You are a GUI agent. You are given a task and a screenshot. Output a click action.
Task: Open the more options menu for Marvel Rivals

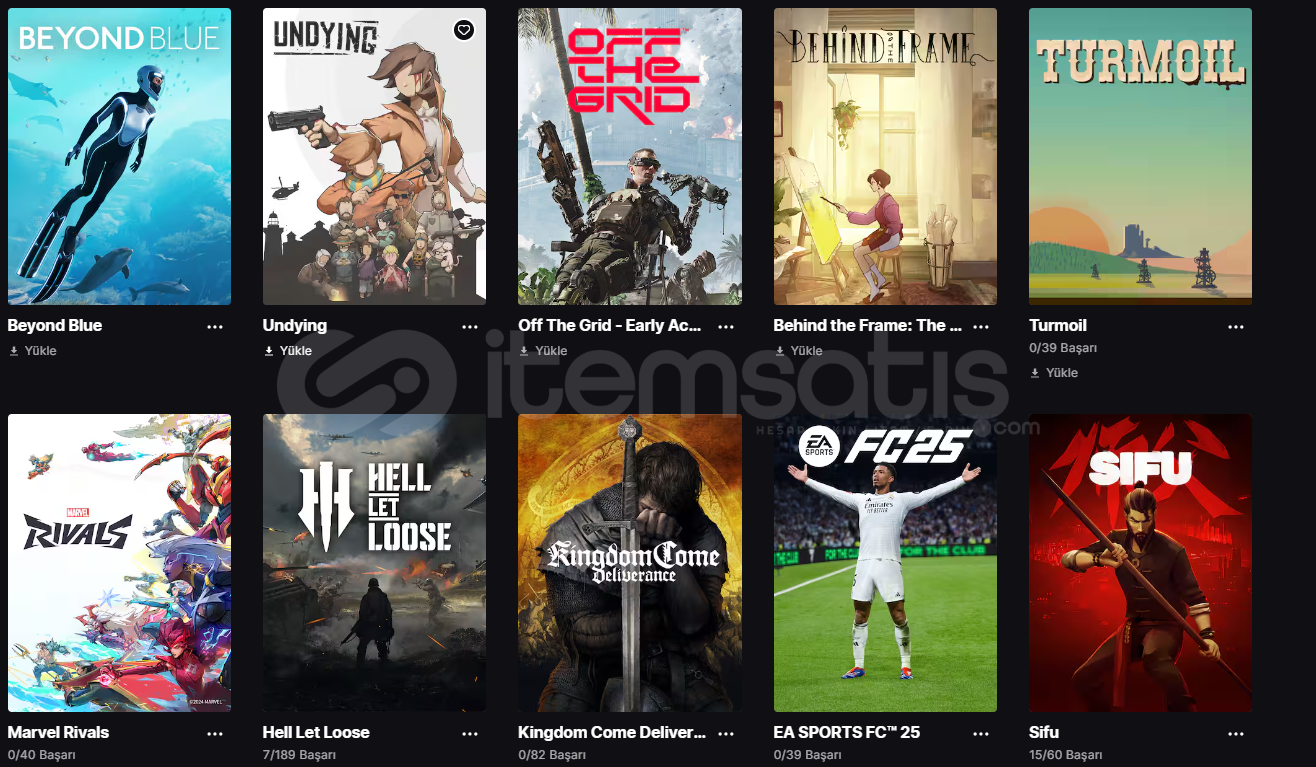tap(215, 733)
